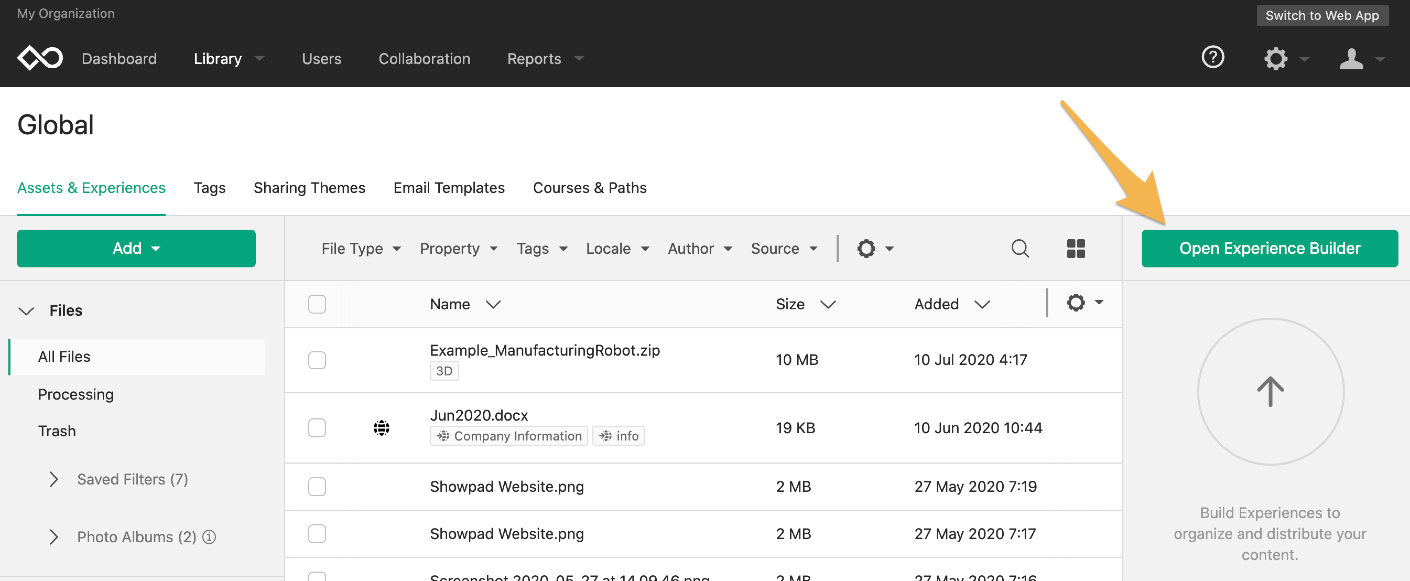Viewport: 1410px width, 581px height.
Task: Click the 19 KB size cell
Action: coord(795,428)
